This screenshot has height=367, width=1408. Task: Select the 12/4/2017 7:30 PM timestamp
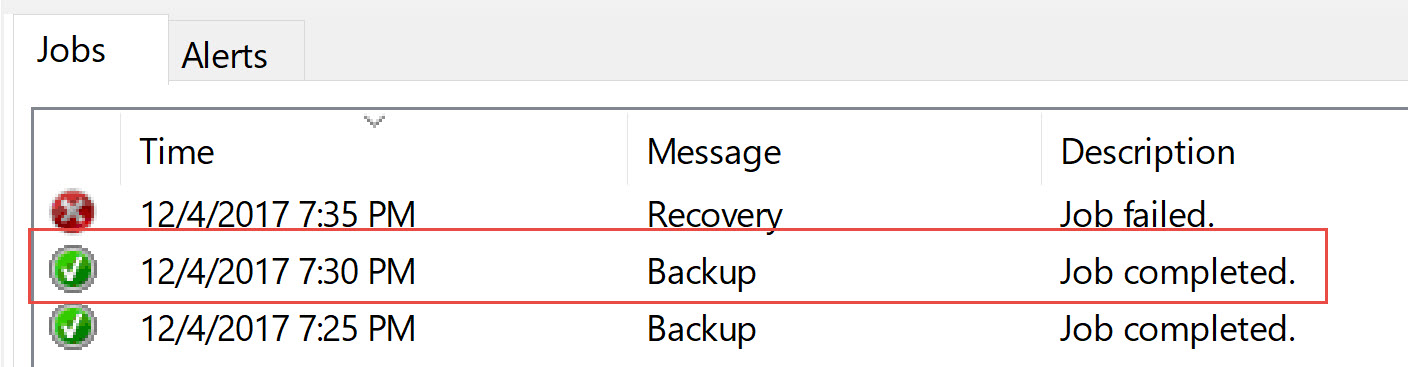tap(277, 271)
